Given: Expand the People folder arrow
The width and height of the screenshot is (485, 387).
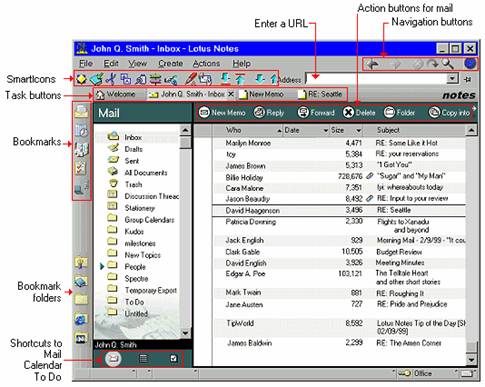Looking at the screenshot, I should coord(102,266).
